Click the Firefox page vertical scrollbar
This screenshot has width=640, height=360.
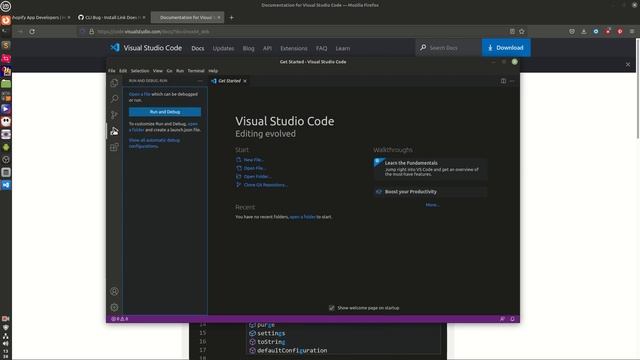pyautogui.click(x=638, y=90)
